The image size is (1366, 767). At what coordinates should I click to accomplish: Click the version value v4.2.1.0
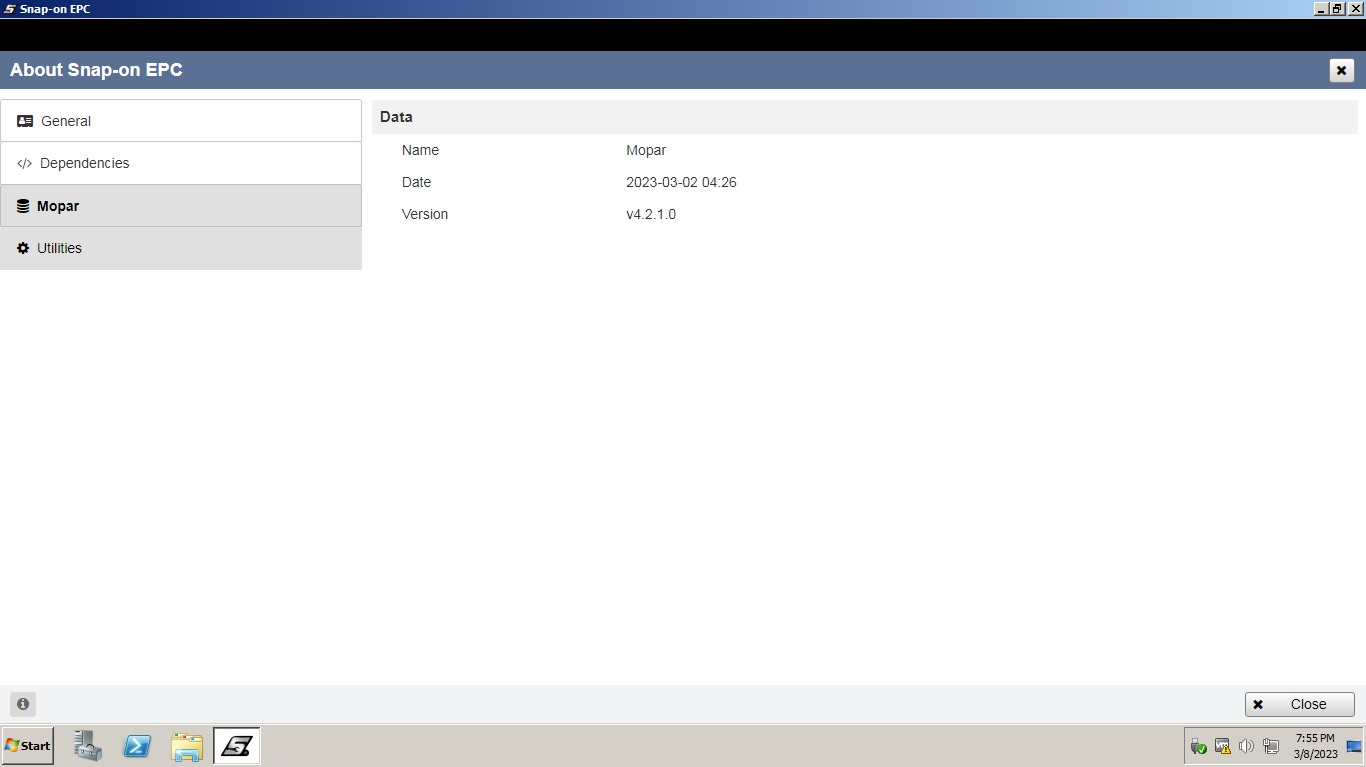coord(651,214)
